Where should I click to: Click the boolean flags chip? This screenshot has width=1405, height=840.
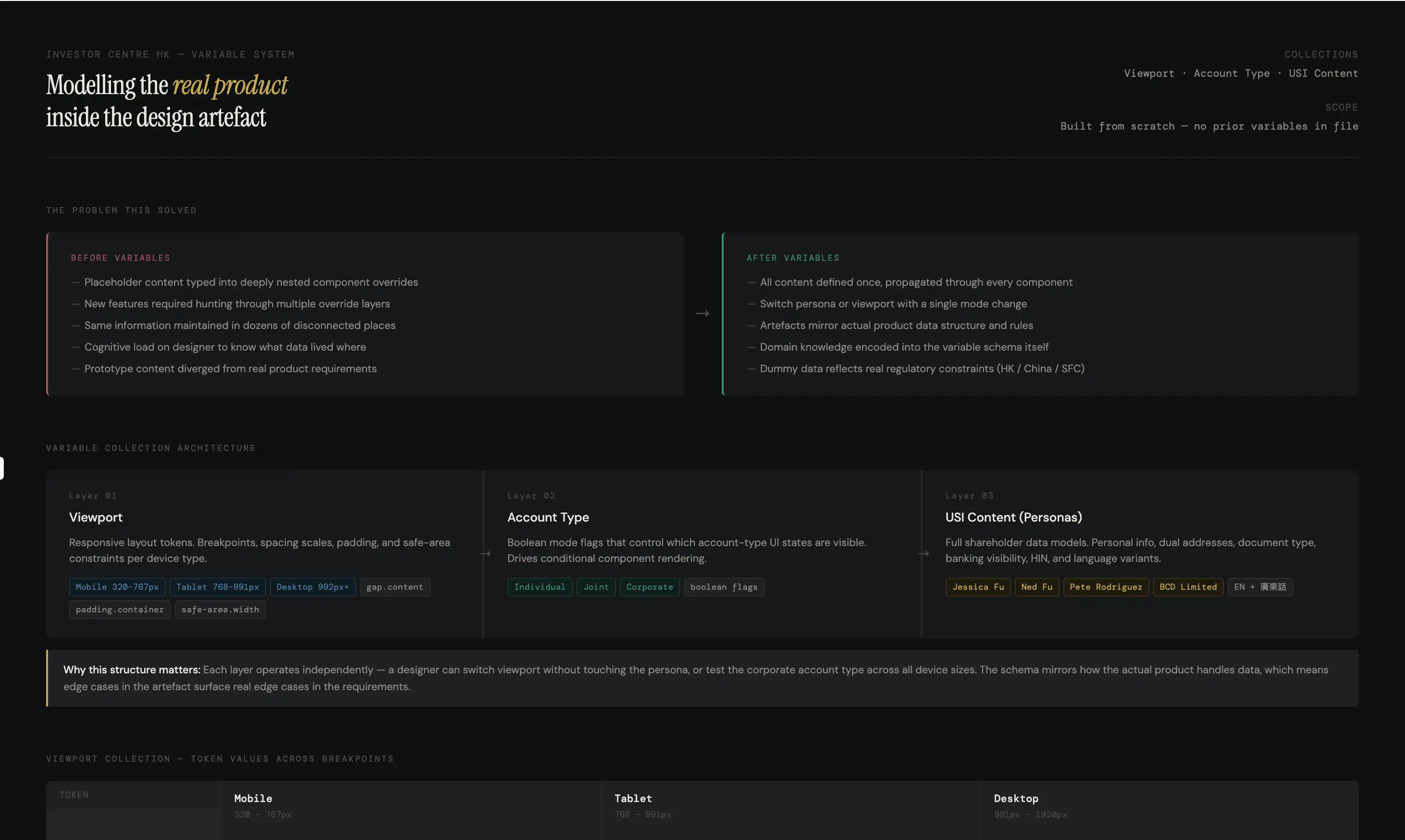(x=723, y=587)
